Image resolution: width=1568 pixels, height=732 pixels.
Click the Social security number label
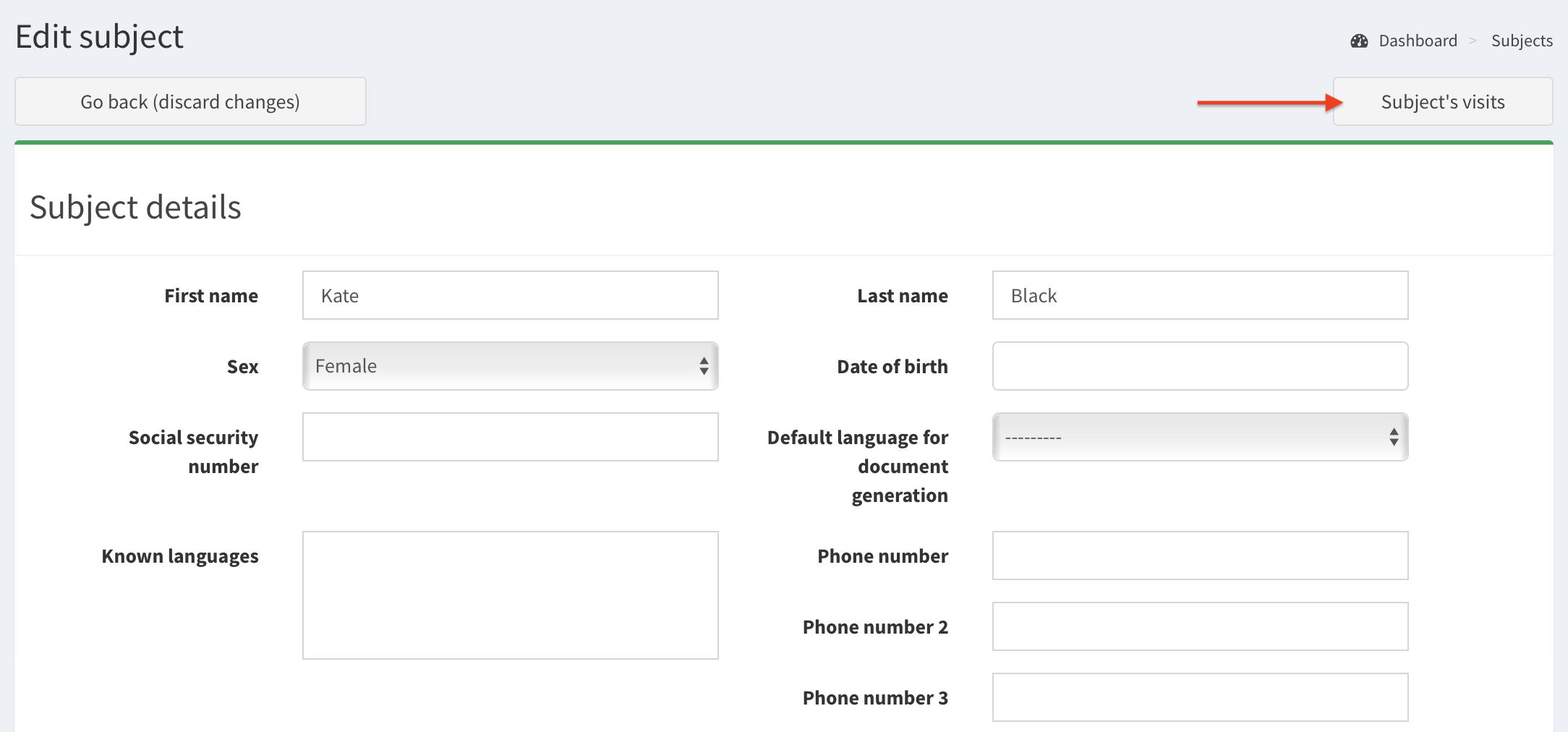pyautogui.click(x=193, y=451)
